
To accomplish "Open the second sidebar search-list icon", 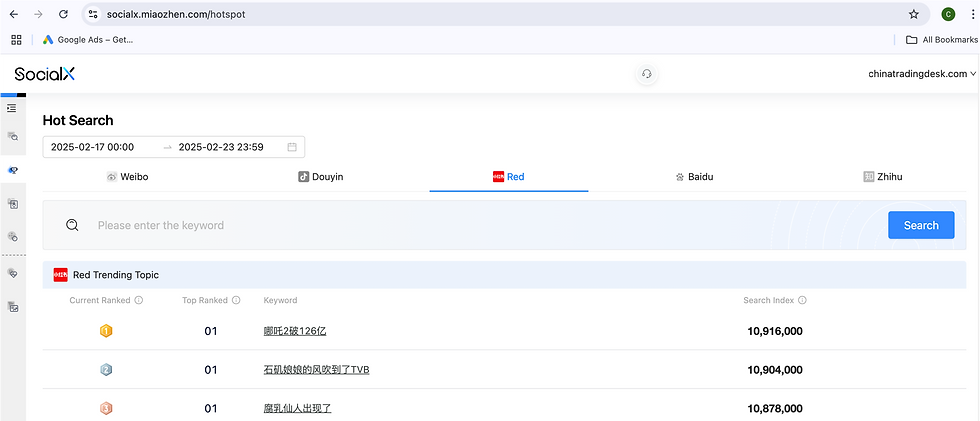I will tap(12, 136).
